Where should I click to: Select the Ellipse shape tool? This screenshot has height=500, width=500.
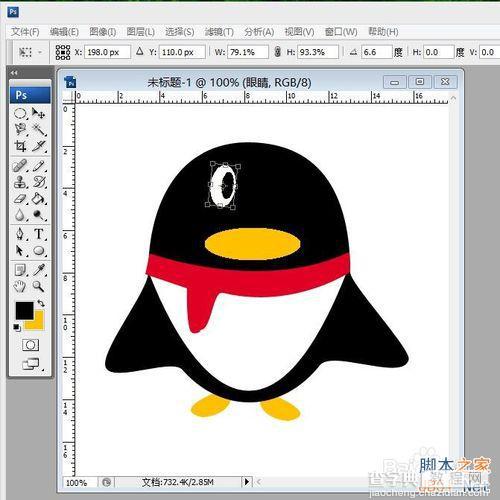(39, 250)
